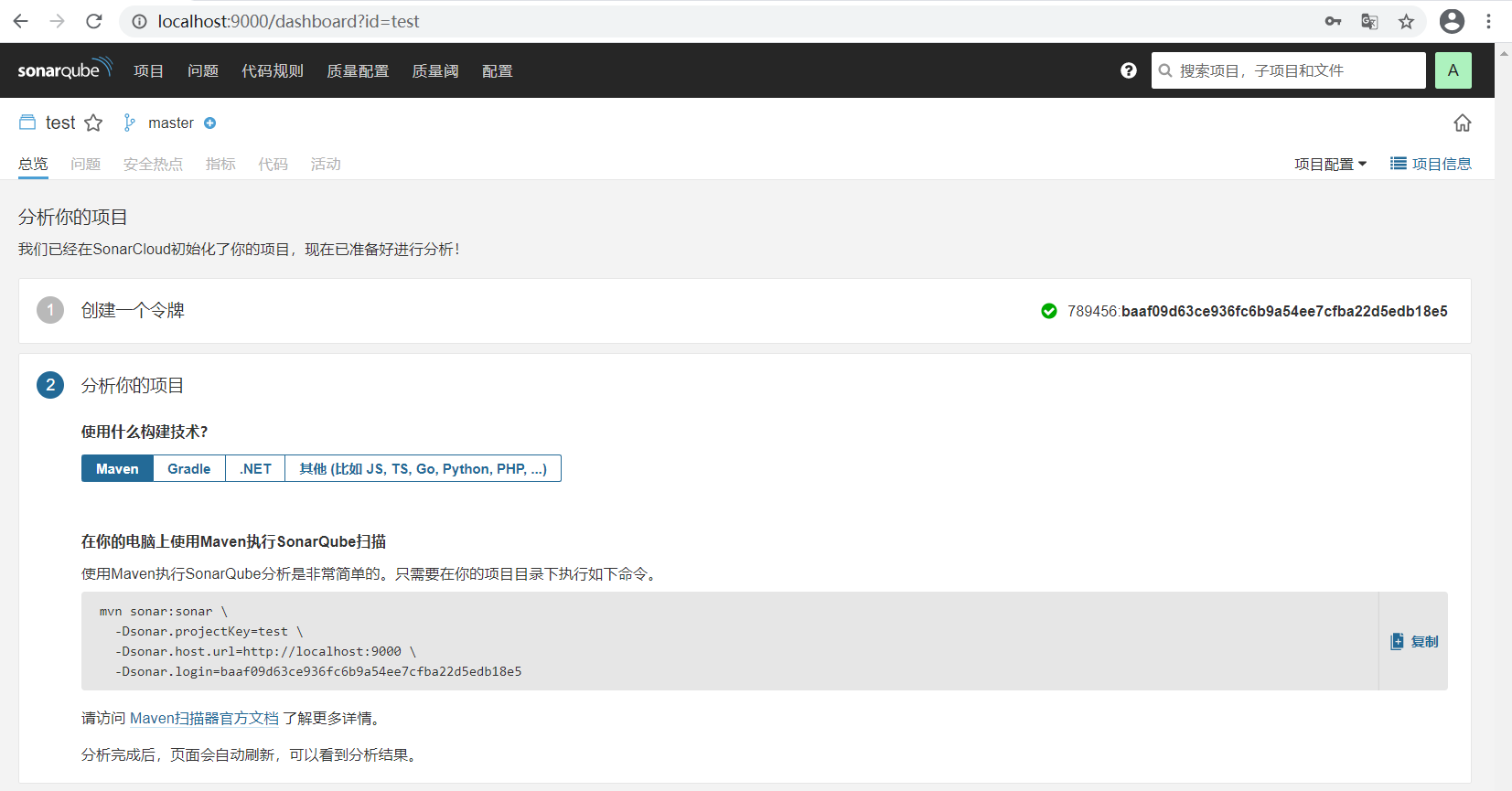Reload the current page

click(94, 21)
